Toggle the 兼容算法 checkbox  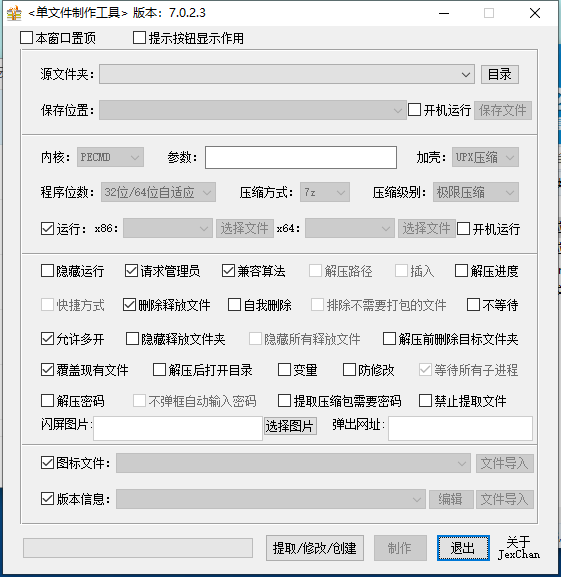pos(228,271)
